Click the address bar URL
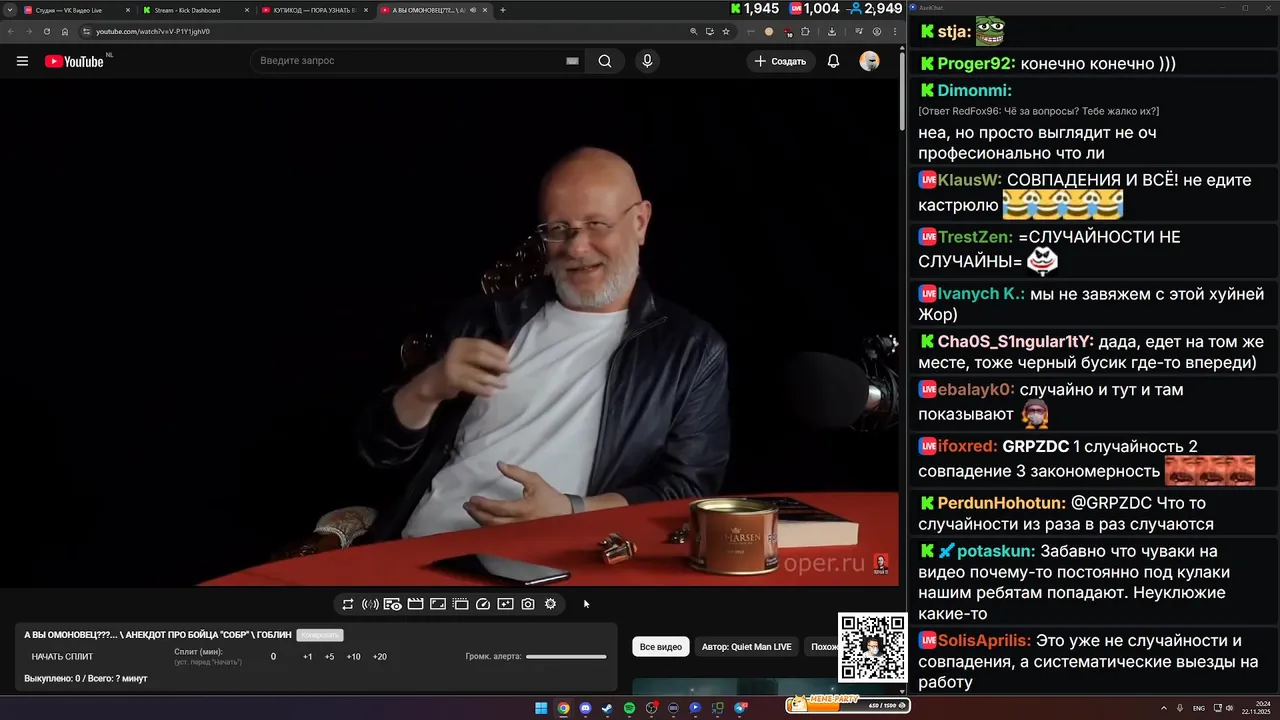This screenshot has height=720, width=1280. 153,31
